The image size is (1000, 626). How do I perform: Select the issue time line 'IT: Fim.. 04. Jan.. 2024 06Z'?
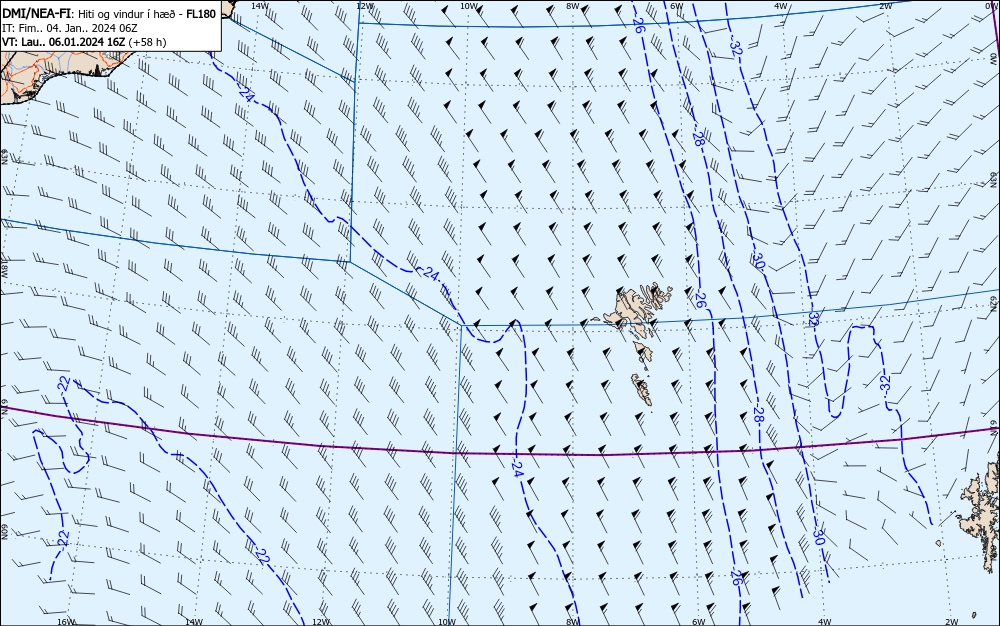(x=70, y=28)
